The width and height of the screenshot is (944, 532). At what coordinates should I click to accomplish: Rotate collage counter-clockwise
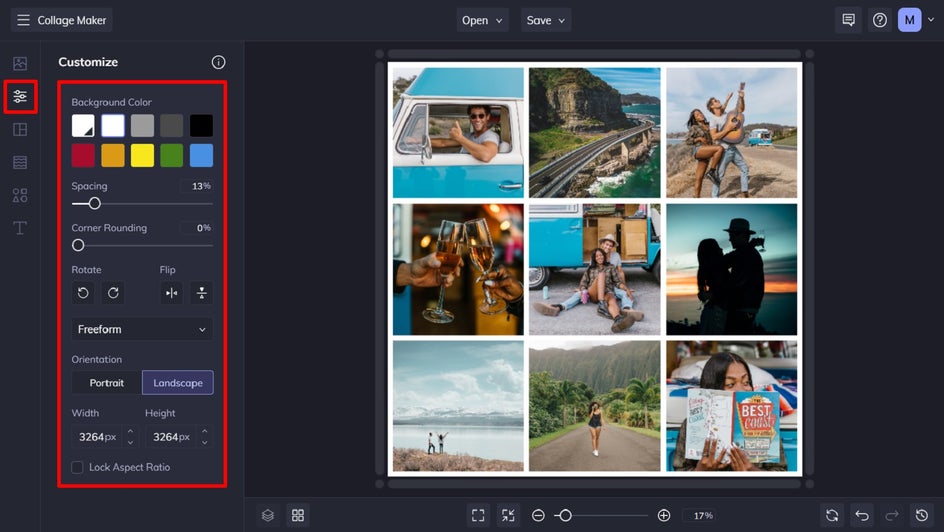83,293
